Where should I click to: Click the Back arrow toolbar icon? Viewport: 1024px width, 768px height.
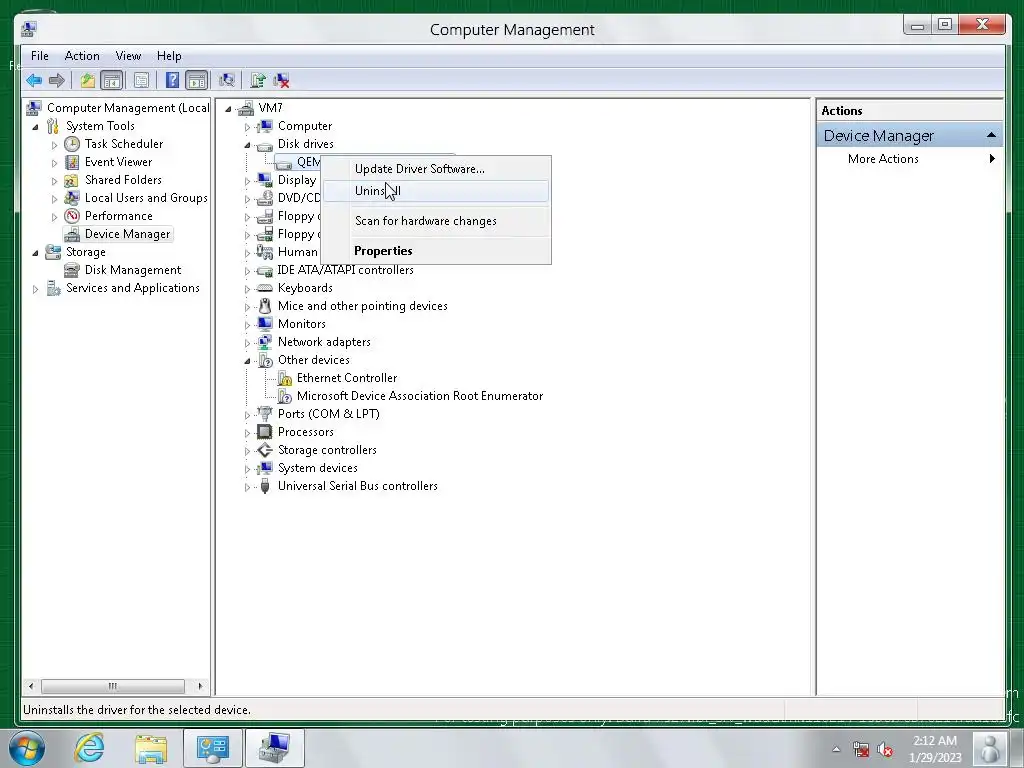point(34,80)
